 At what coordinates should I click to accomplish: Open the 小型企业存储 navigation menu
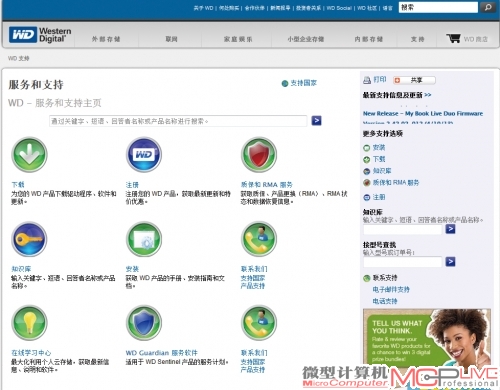click(306, 39)
